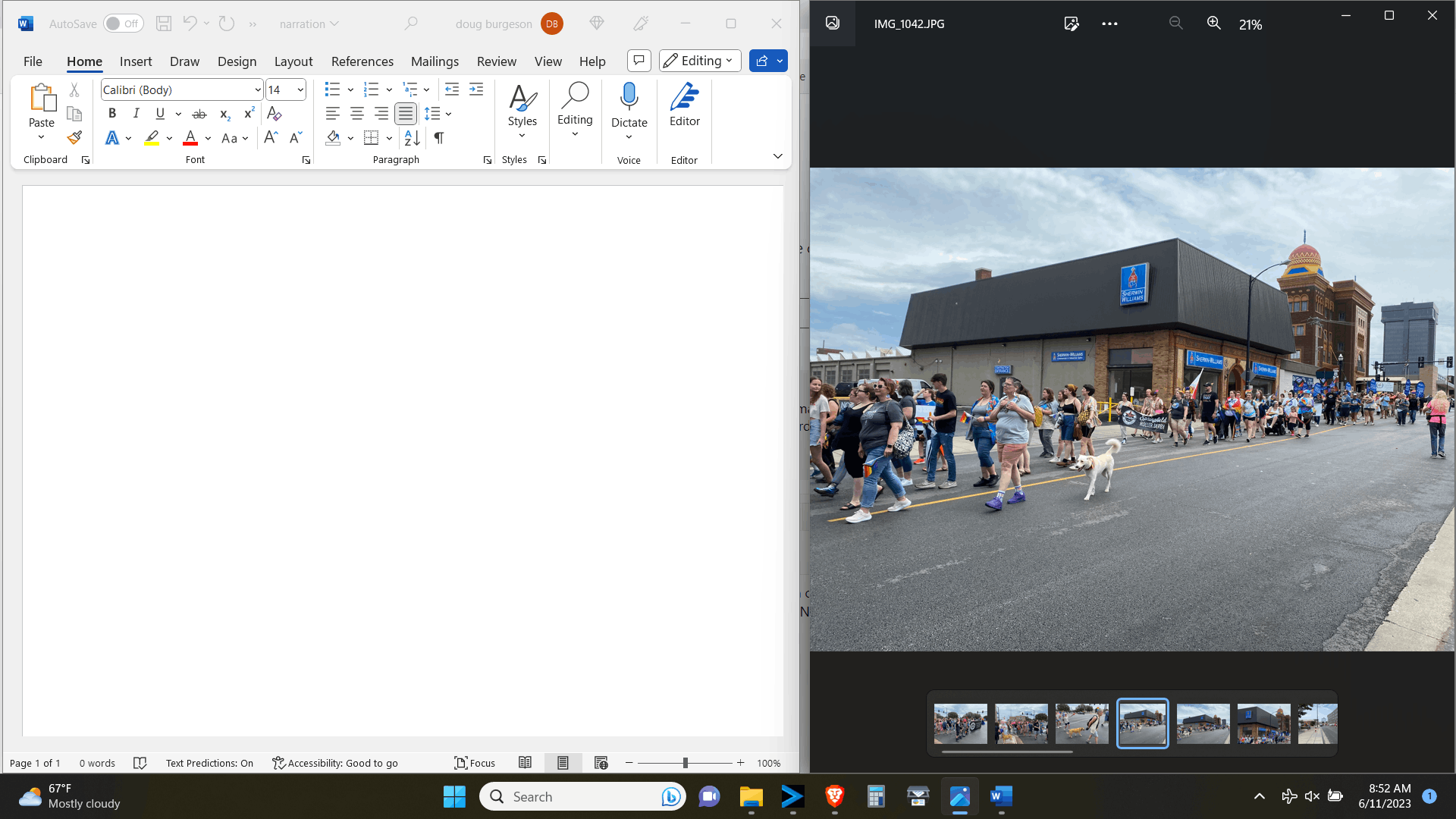Toggle Text Predictions in status bar
This screenshot has height=819, width=1456.
click(209, 763)
